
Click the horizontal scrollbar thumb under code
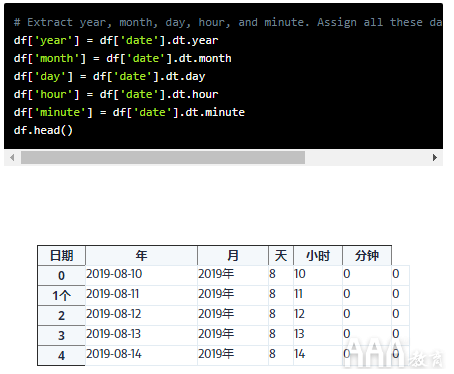163,157
